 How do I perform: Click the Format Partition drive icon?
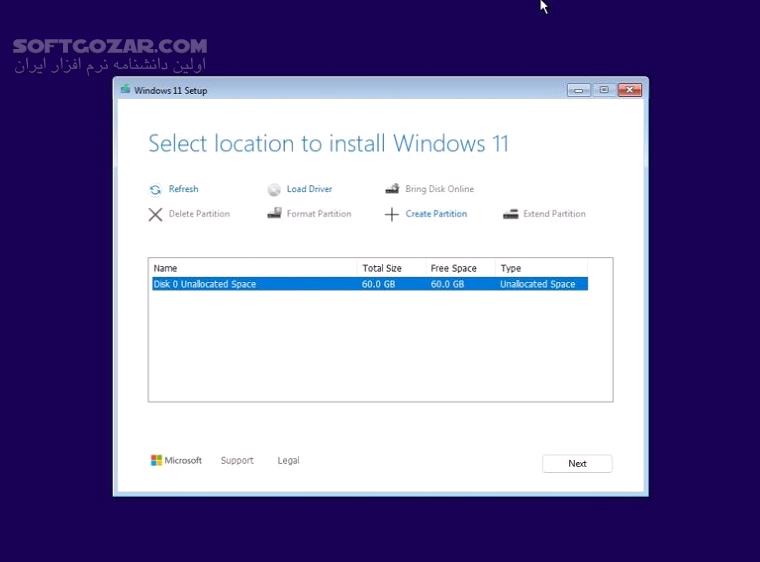tap(274, 213)
